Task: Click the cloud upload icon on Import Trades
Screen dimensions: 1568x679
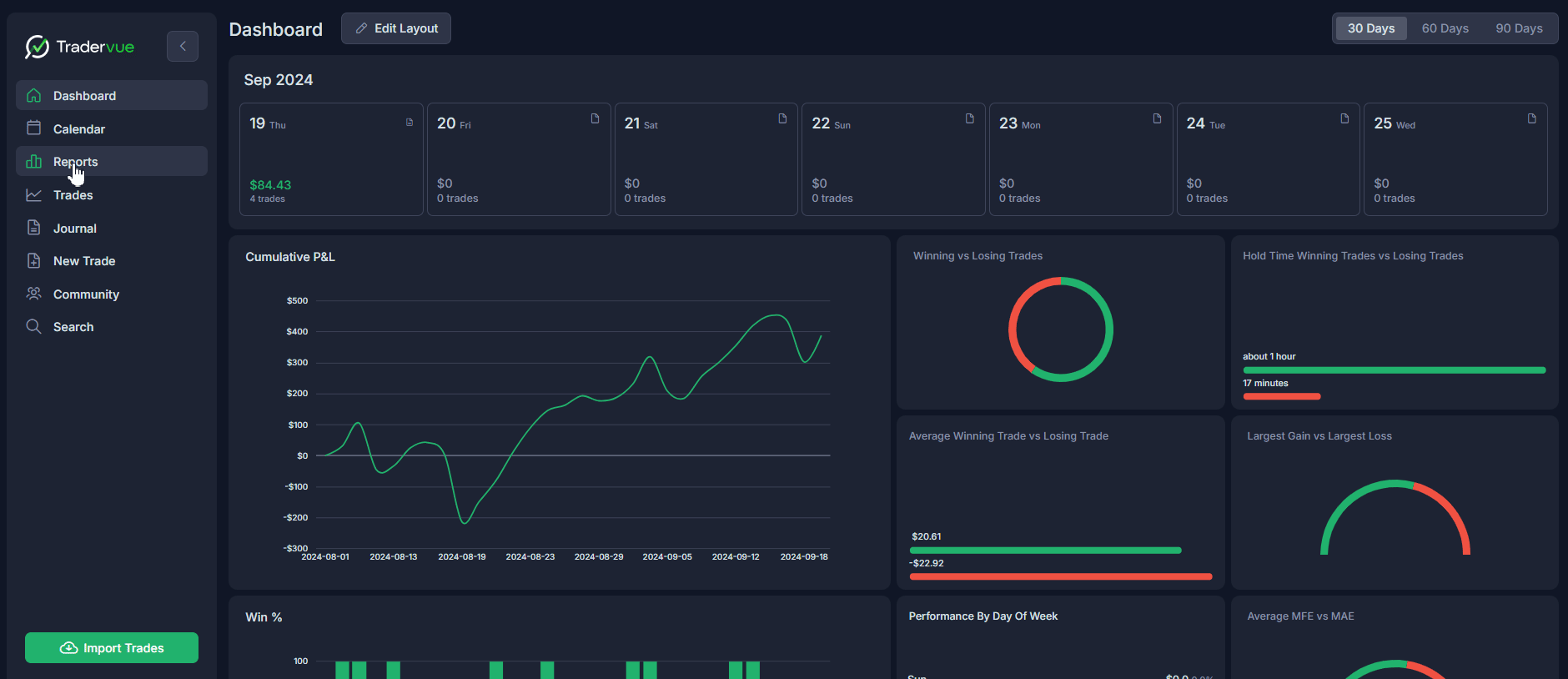Action: point(69,648)
